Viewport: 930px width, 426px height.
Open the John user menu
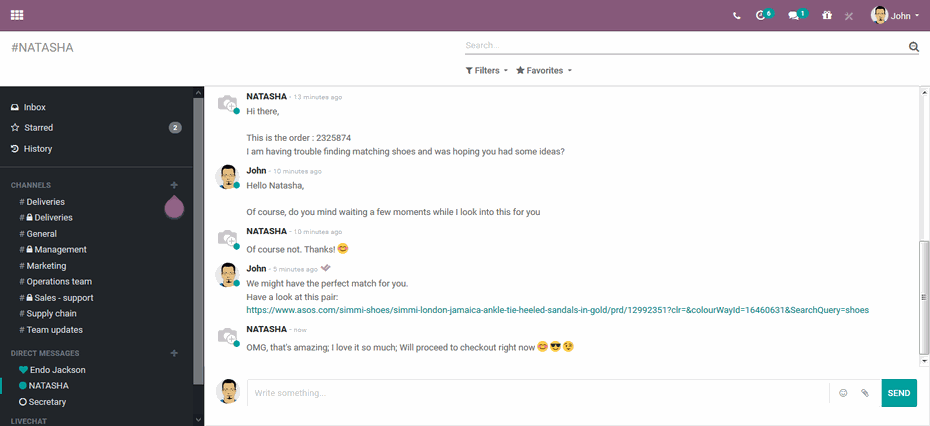pos(895,16)
